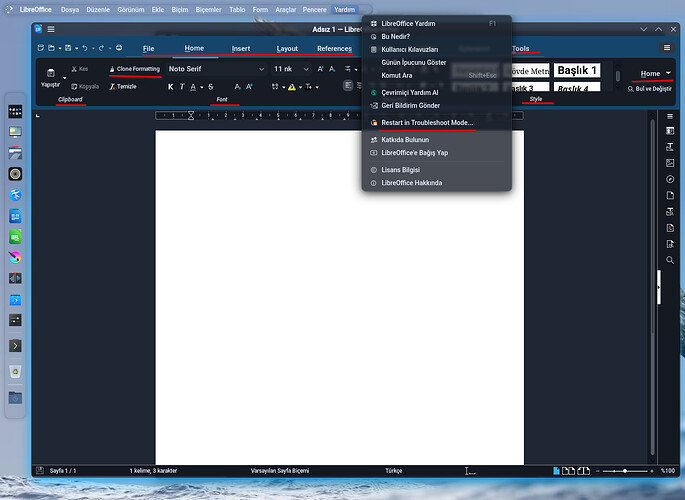
Task: Click the superscript A icon in the Font group
Action: 249,87
